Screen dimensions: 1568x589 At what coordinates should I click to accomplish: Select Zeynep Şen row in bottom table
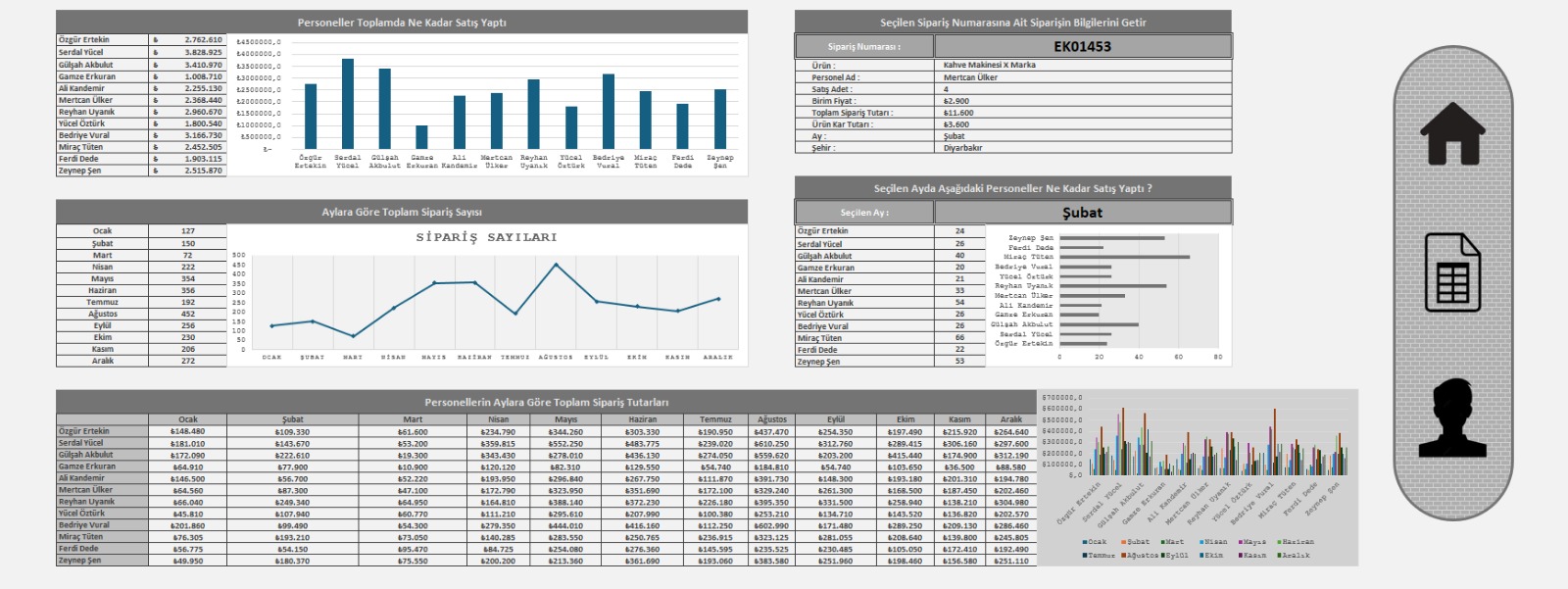pos(102,561)
